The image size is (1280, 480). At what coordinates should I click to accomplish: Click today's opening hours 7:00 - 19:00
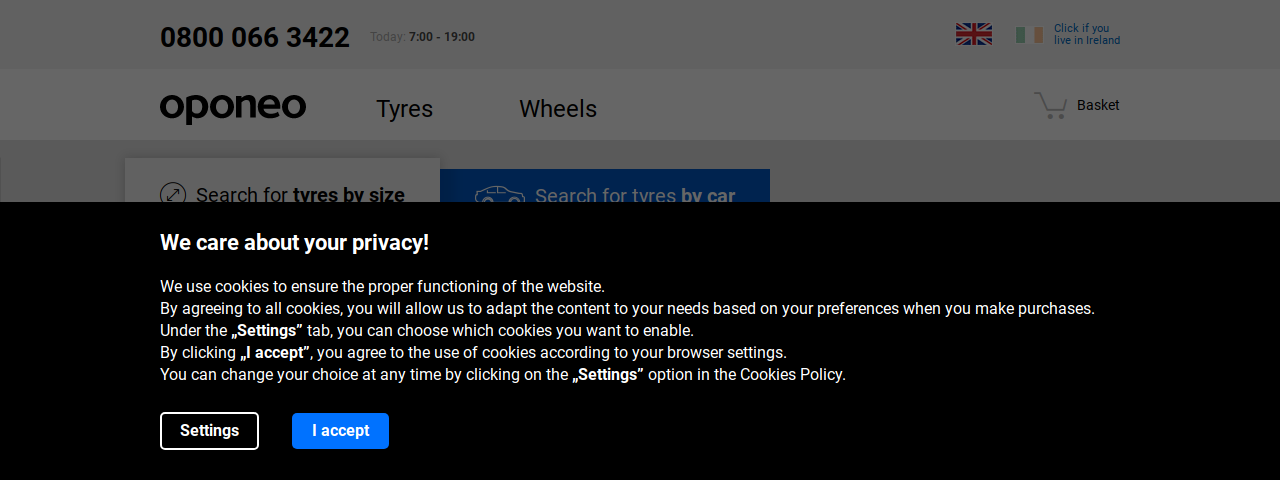pos(442,37)
